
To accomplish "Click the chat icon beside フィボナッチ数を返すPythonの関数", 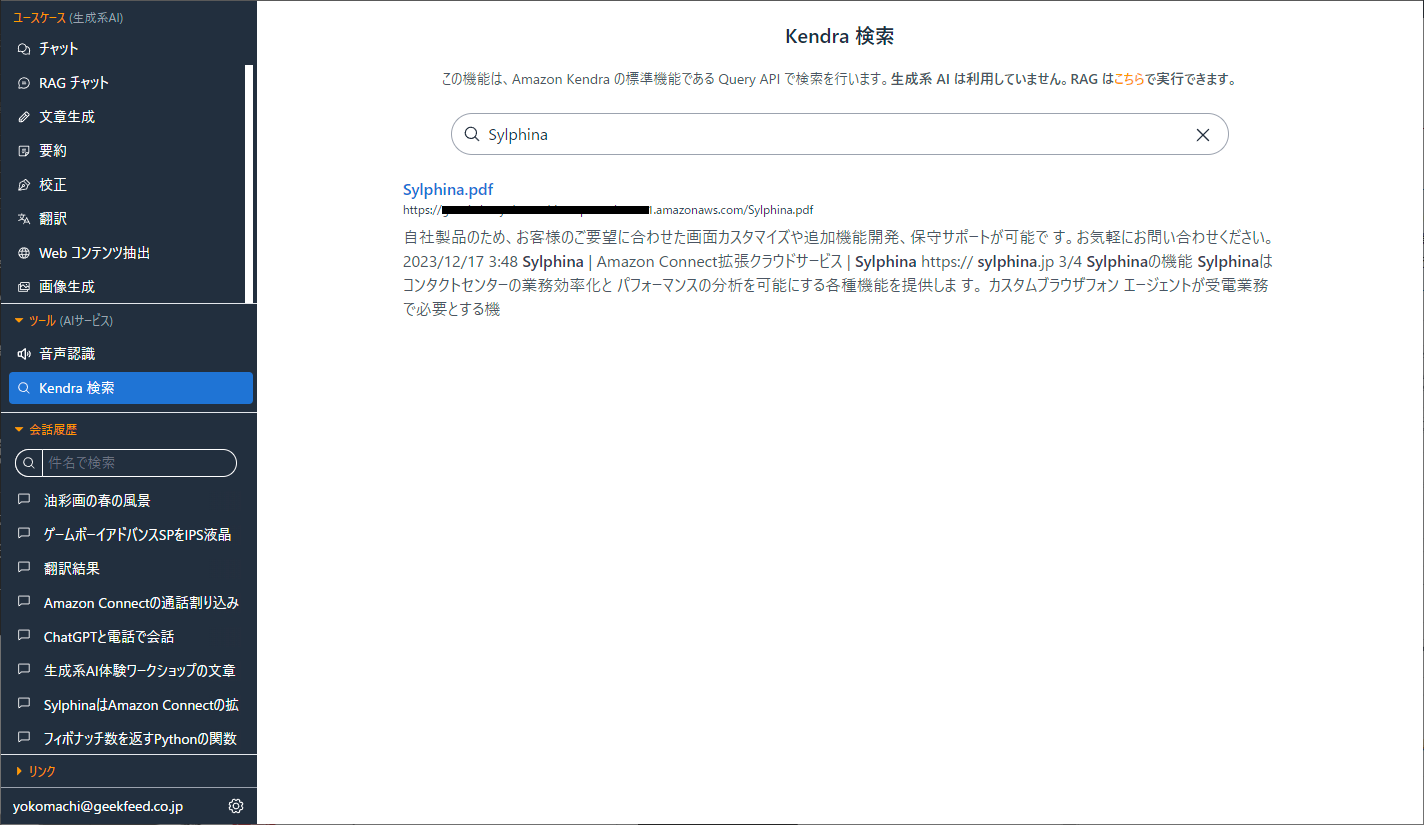I will 25,738.
